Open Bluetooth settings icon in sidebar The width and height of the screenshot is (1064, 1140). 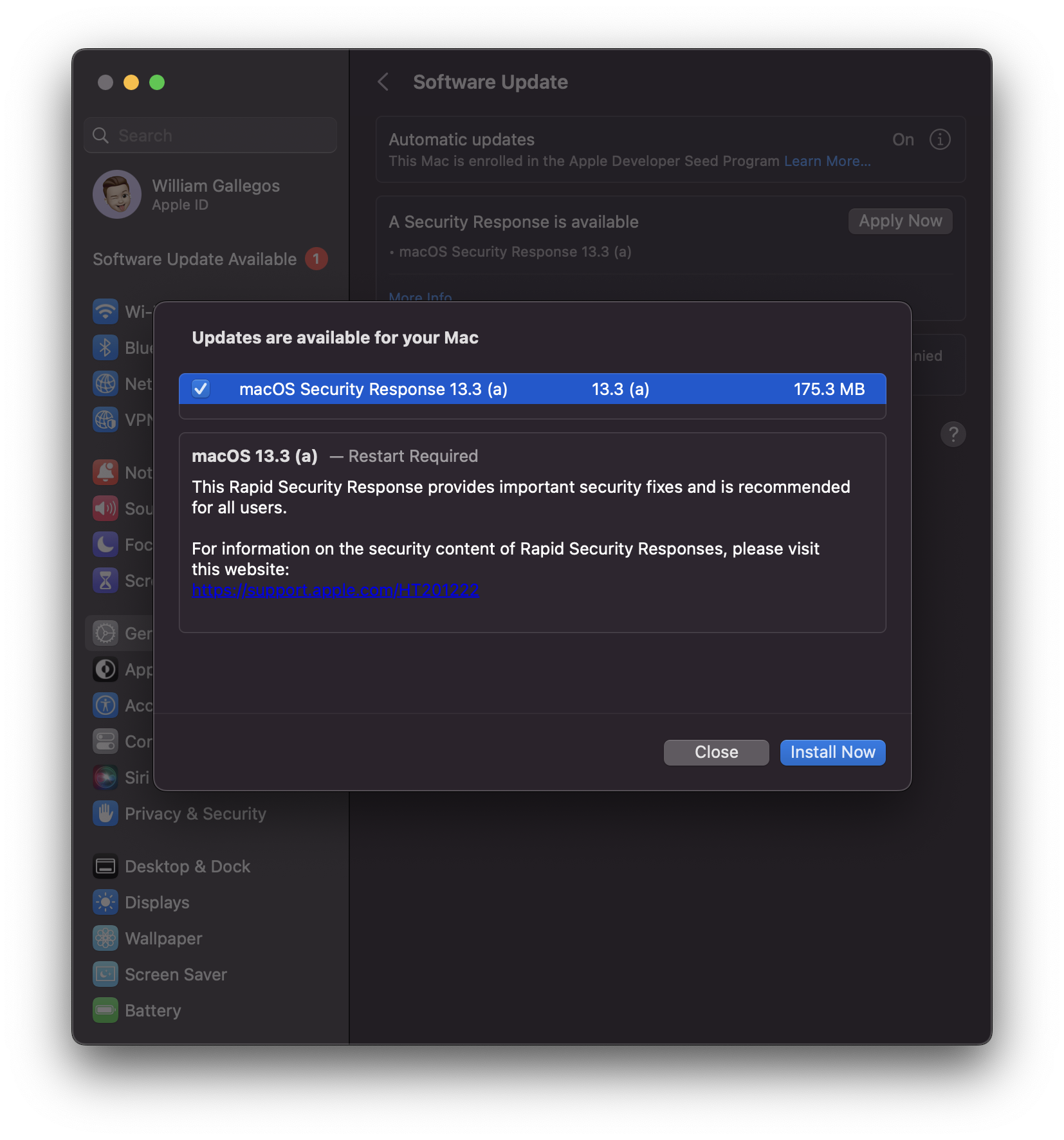(105, 348)
